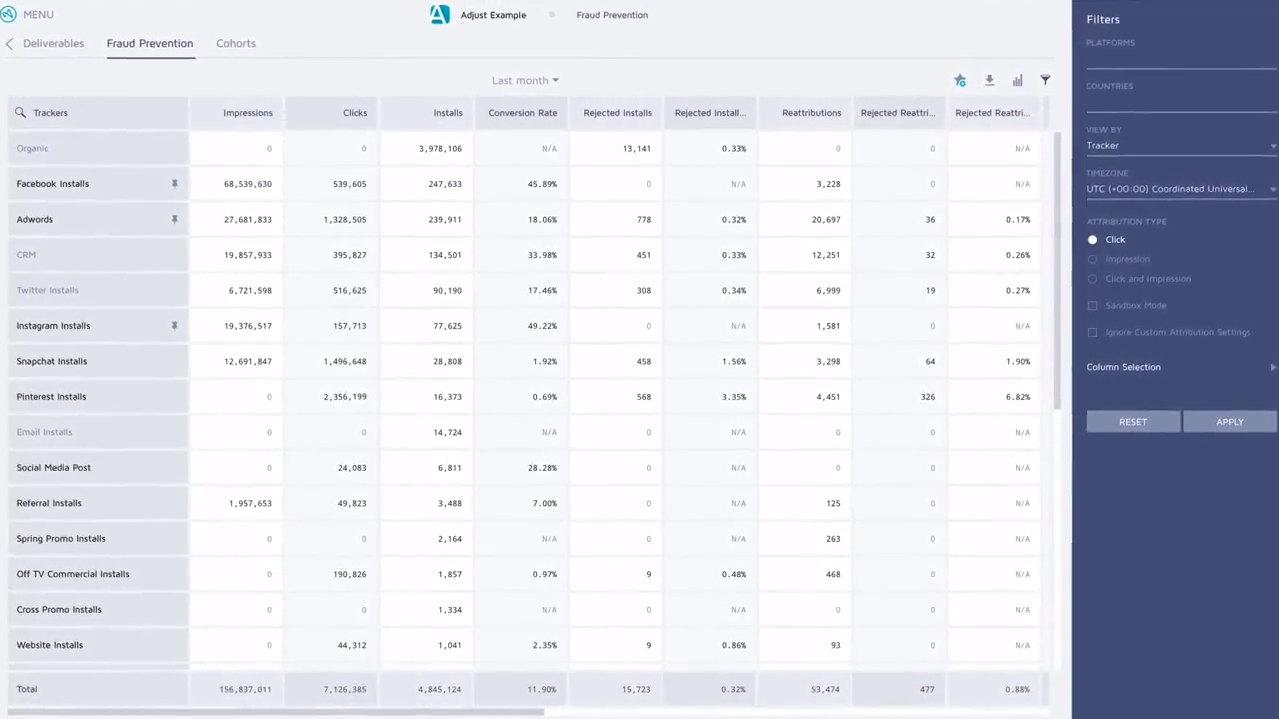Select the Click attribution type radio button
Image resolution: width=1279 pixels, height=719 pixels.
click(x=1092, y=240)
